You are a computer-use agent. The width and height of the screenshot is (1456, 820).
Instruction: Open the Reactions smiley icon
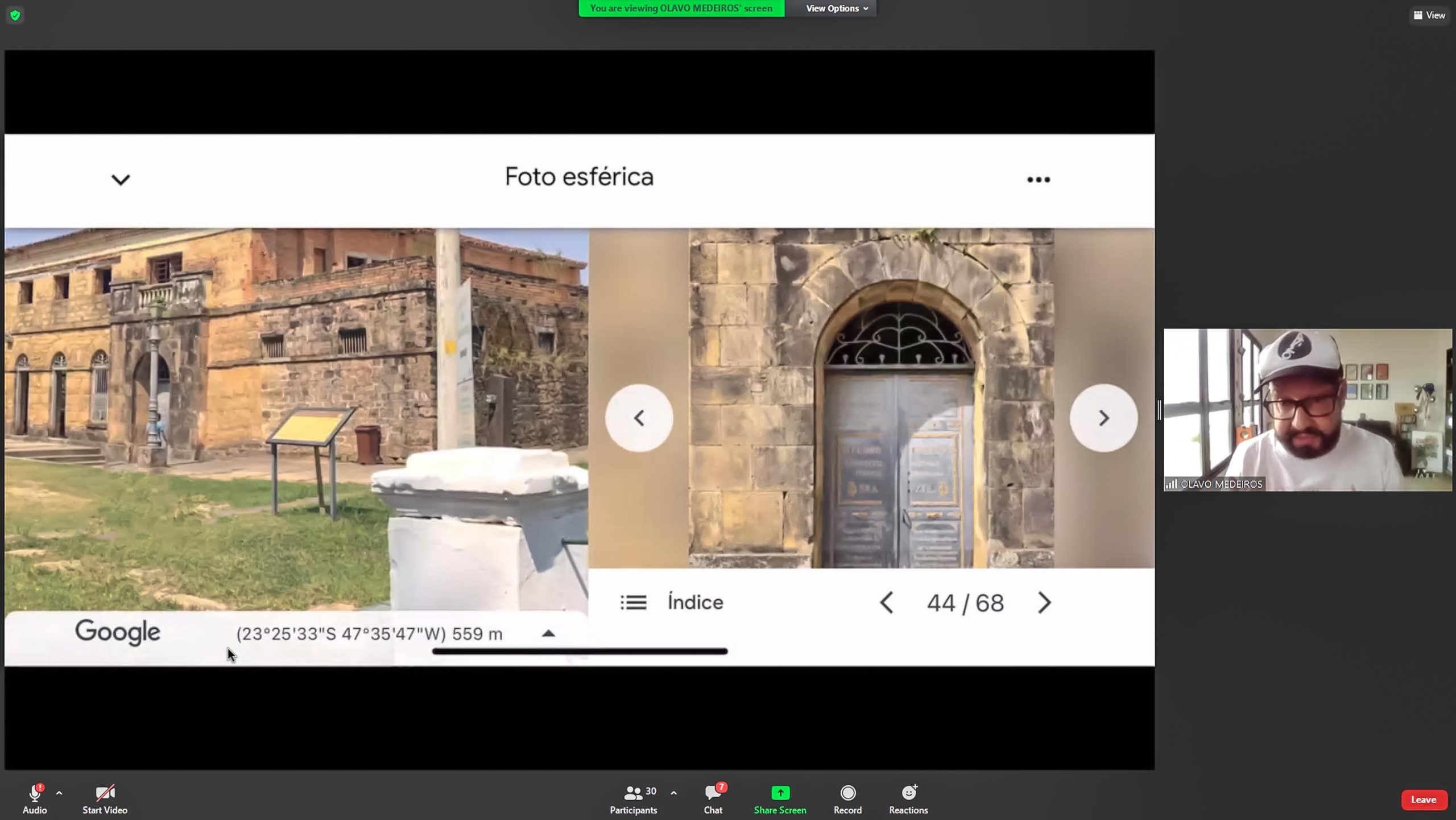pyautogui.click(x=908, y=793)
